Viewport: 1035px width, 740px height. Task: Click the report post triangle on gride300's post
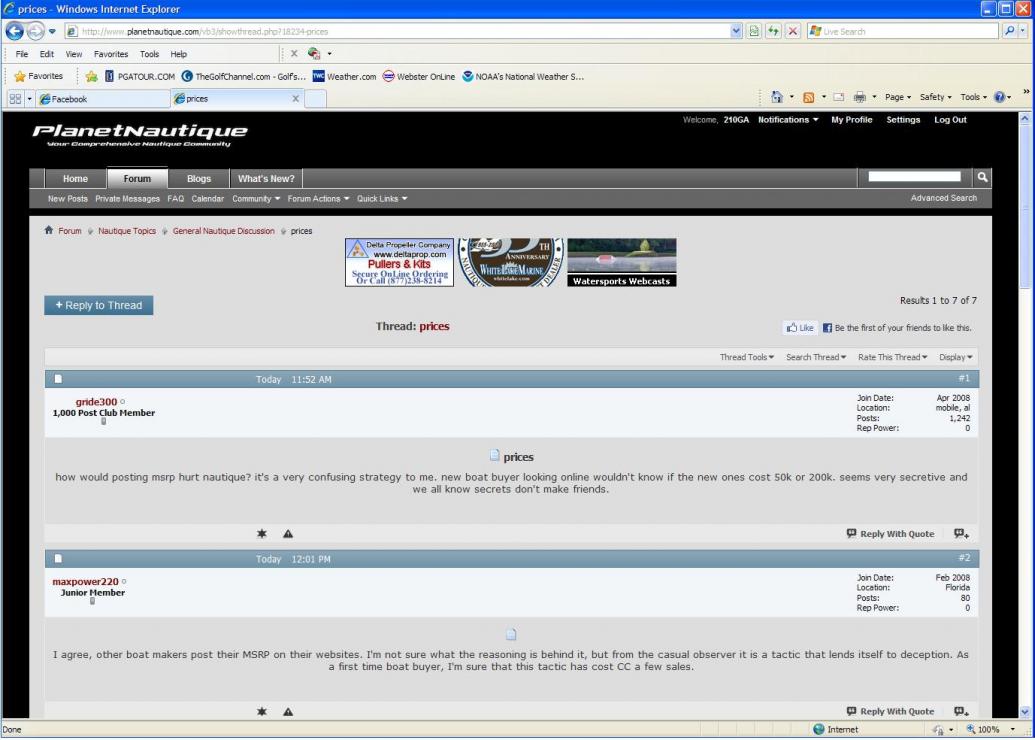tap(288, 534)
